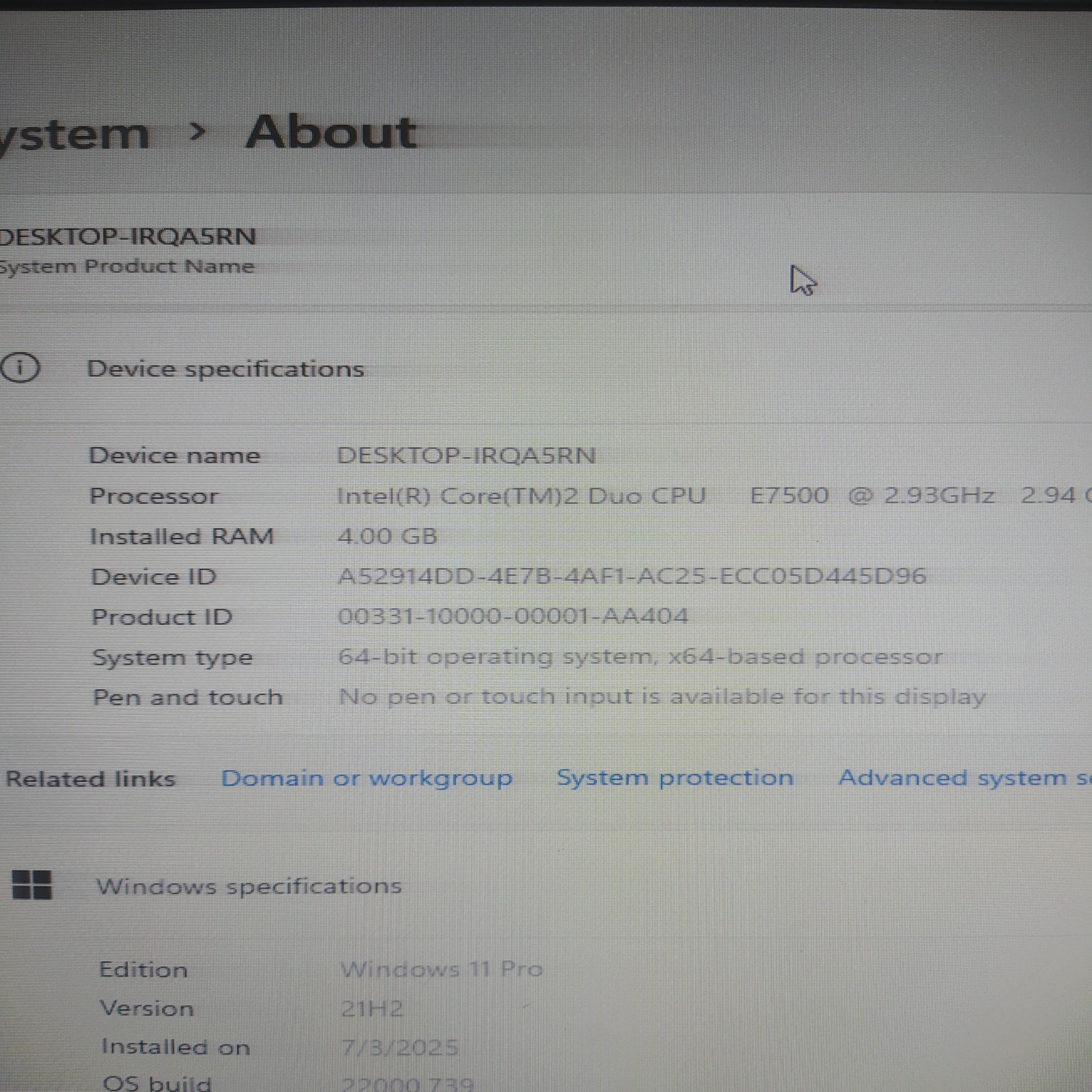Click the About page title
Screen dimensions: 1092x1092
[331, 133]
